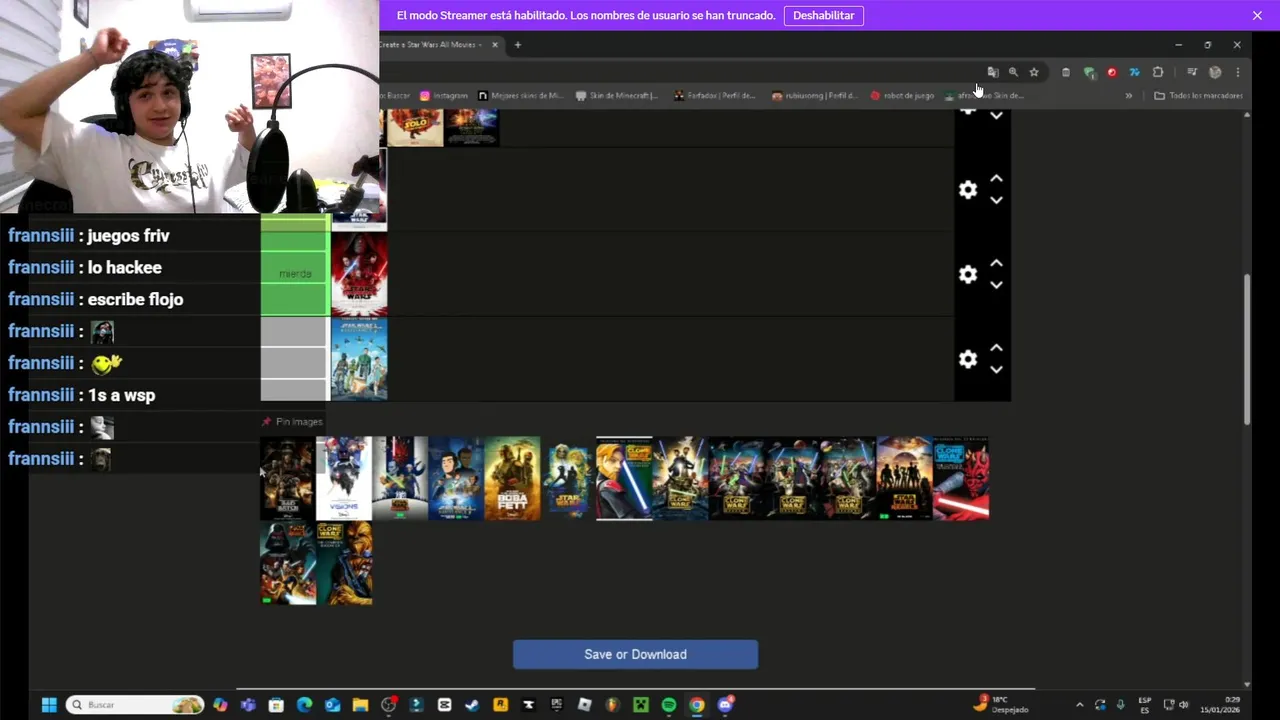
Task: Open settings gear of row above mierda tier
Action: [x=968, y=189]
